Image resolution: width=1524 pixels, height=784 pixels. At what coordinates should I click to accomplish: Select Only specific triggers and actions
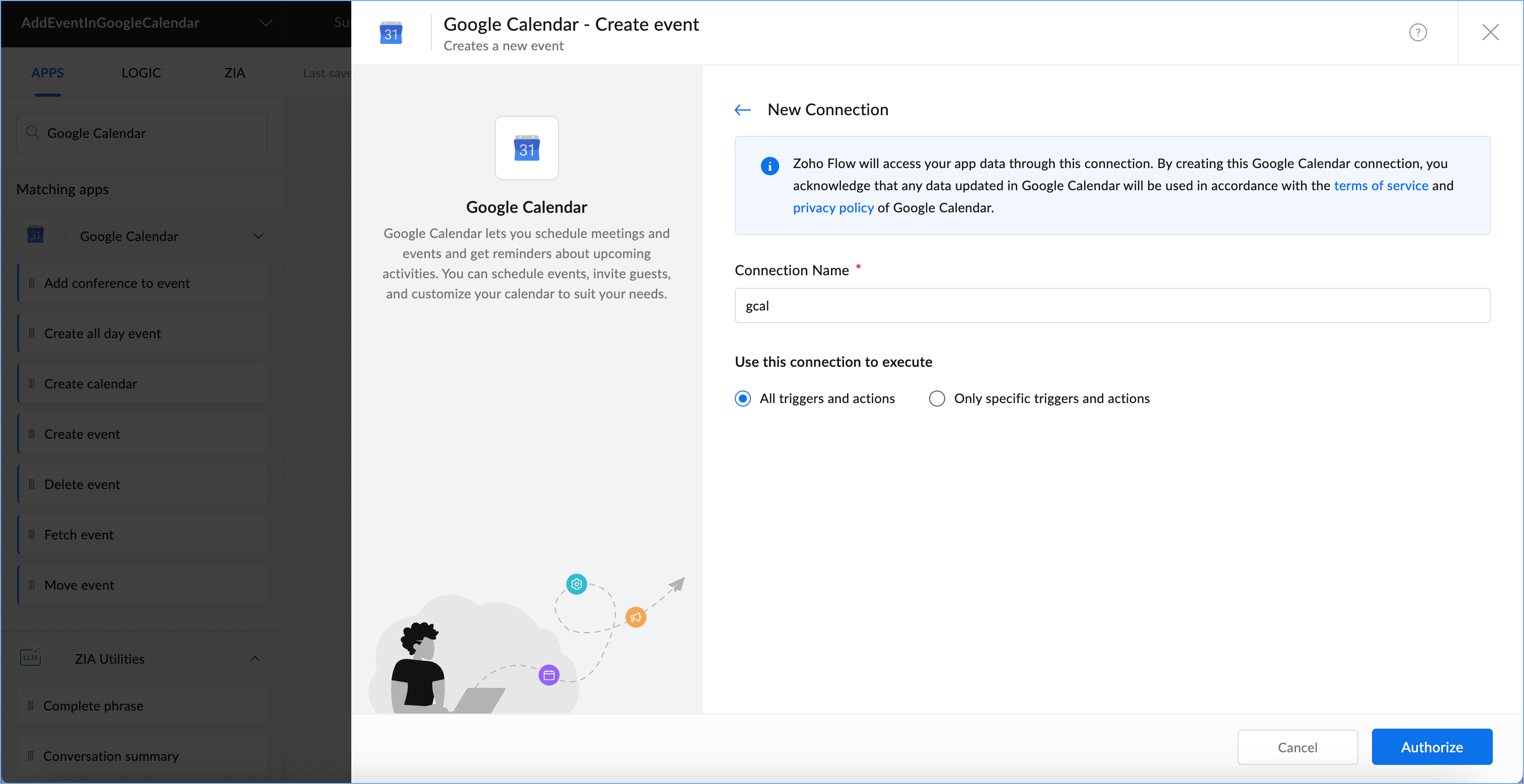(x=937, y=398)
